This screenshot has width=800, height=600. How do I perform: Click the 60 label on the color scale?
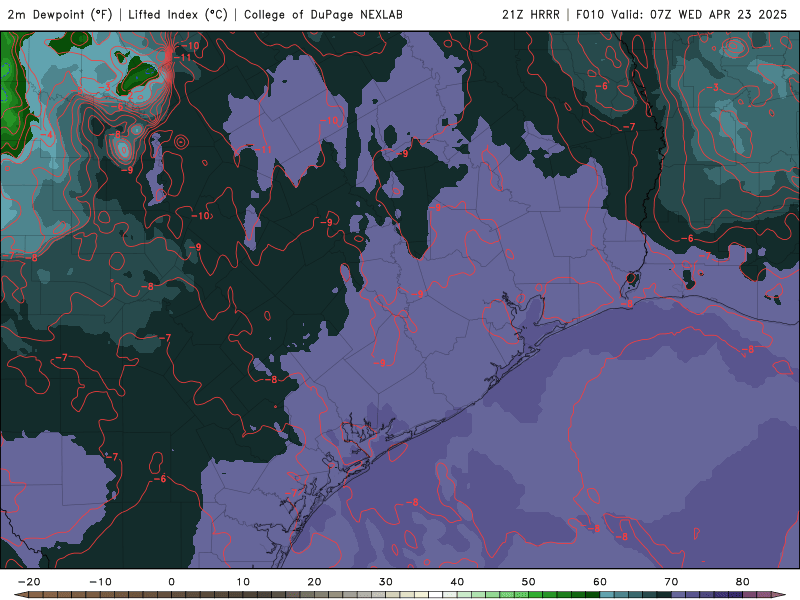(600, 582)
